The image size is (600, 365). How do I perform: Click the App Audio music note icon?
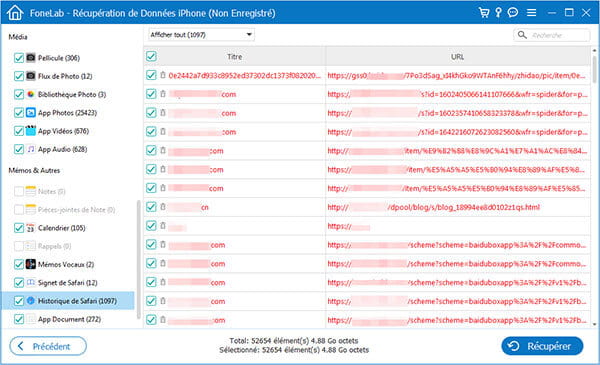pyautogui.click(x=31, y=149)
